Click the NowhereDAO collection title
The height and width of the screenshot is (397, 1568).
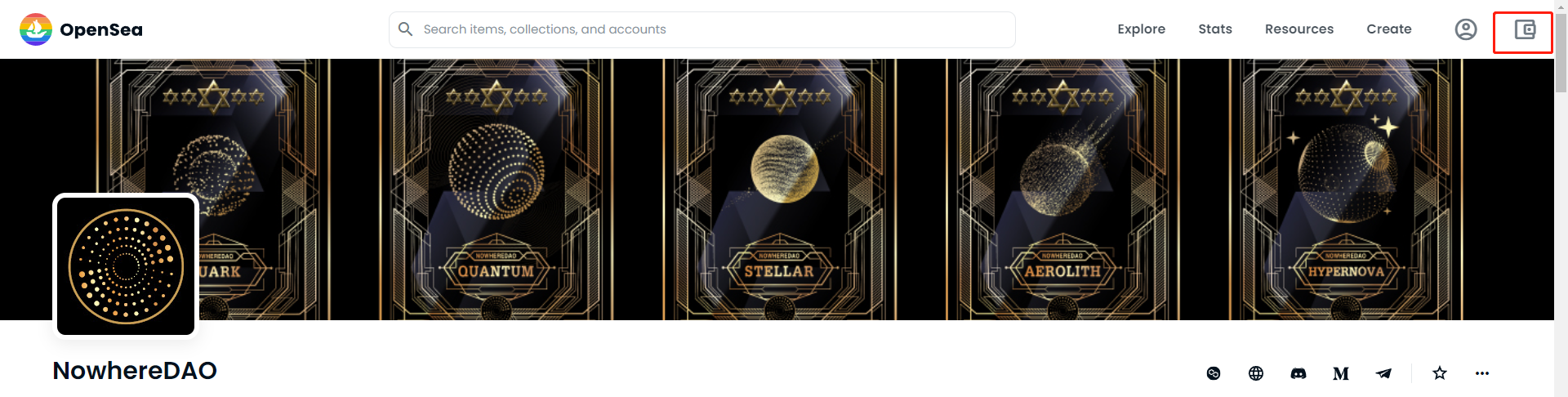coord(135,371)
